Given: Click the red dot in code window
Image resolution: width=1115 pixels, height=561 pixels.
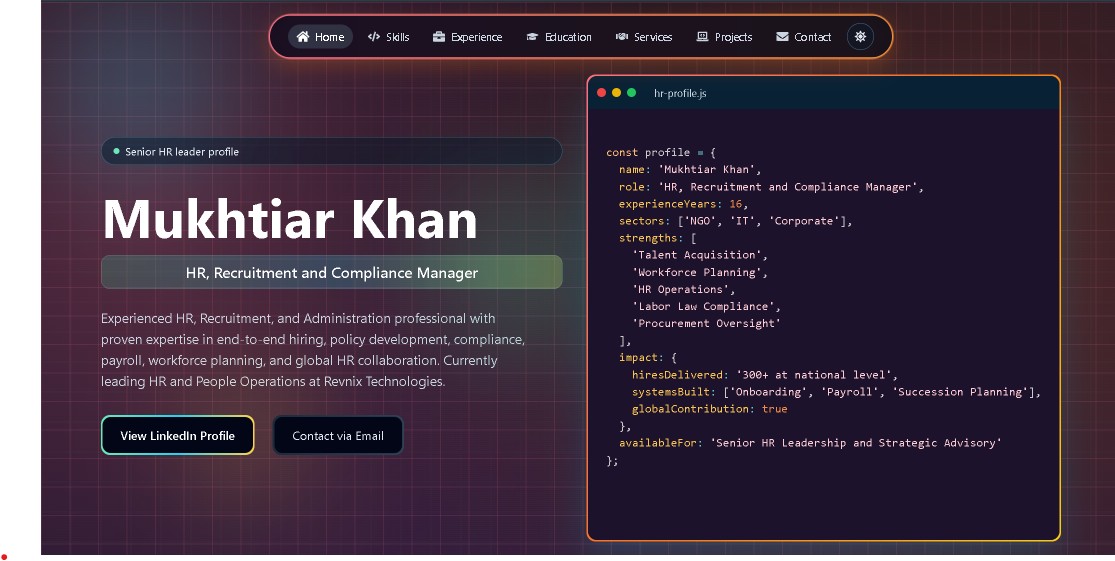Looking at the screenshot, I should 602,92.
